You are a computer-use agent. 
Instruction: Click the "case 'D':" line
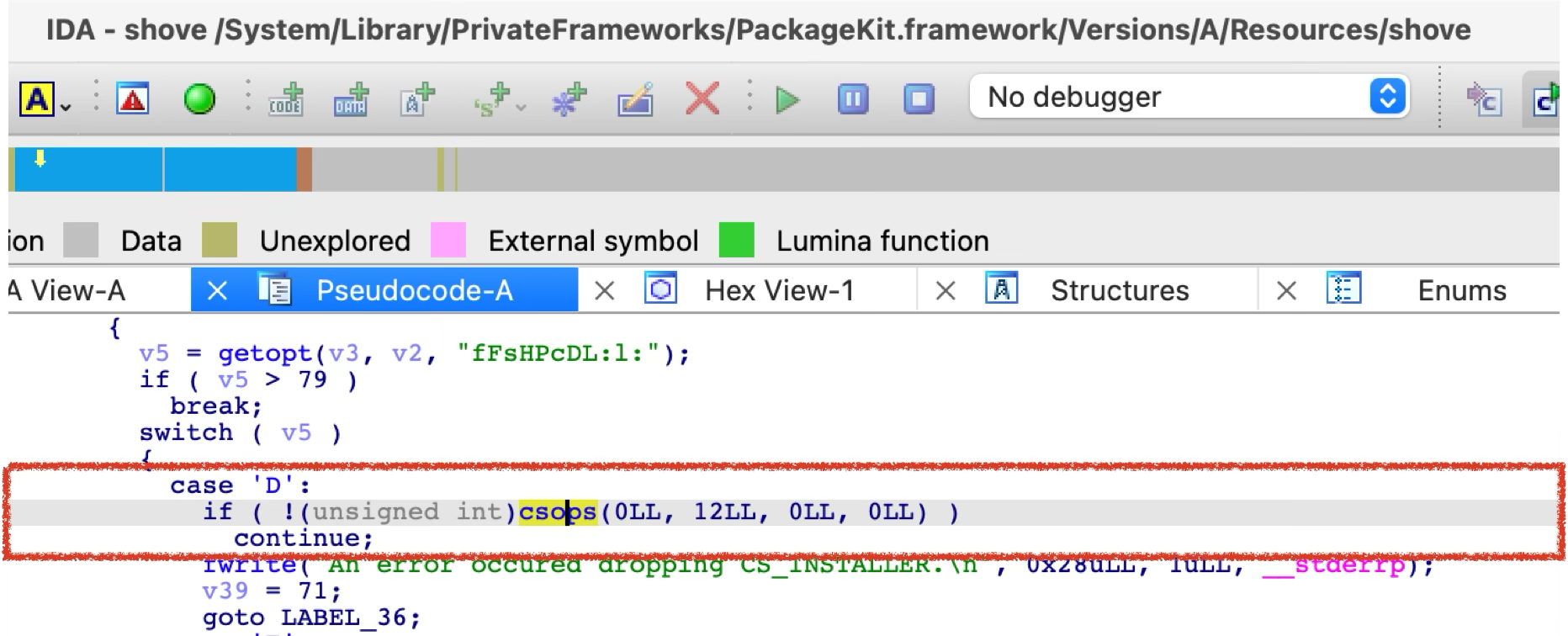[x=241, y=485]
